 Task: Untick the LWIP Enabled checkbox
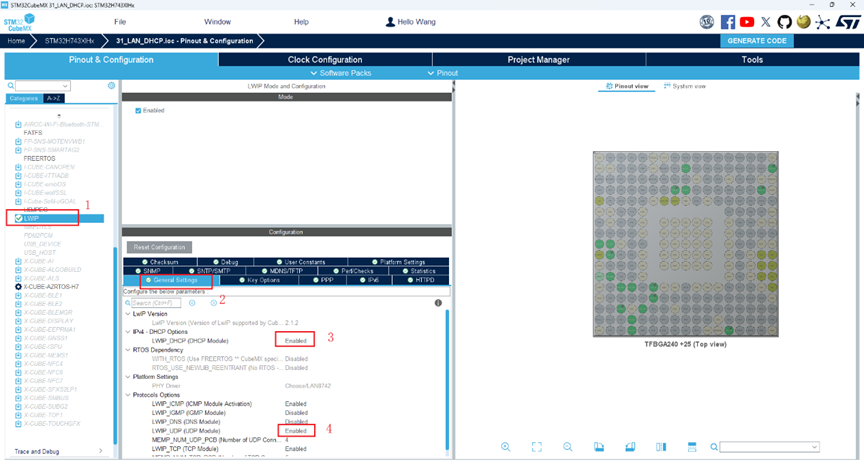(138, 110)
